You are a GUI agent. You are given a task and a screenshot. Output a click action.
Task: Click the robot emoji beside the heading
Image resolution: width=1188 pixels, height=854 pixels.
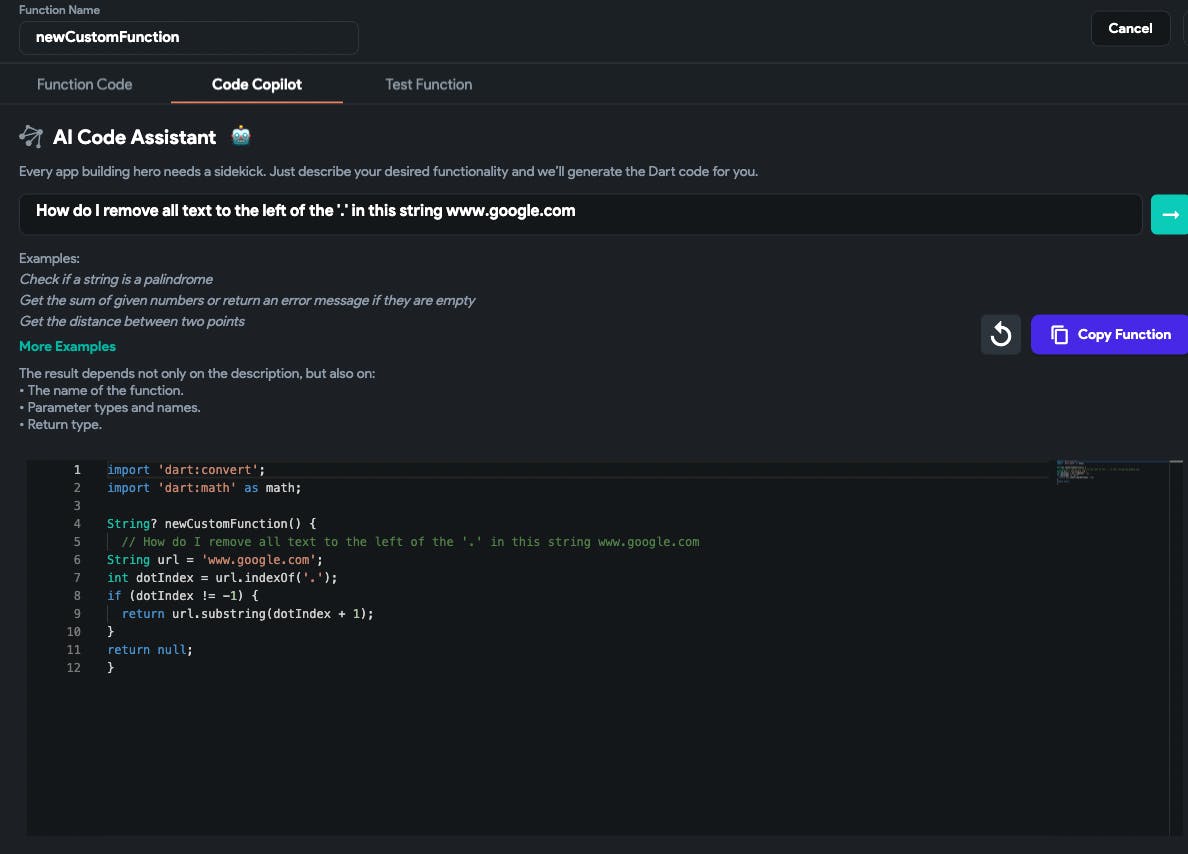(240, 136)
